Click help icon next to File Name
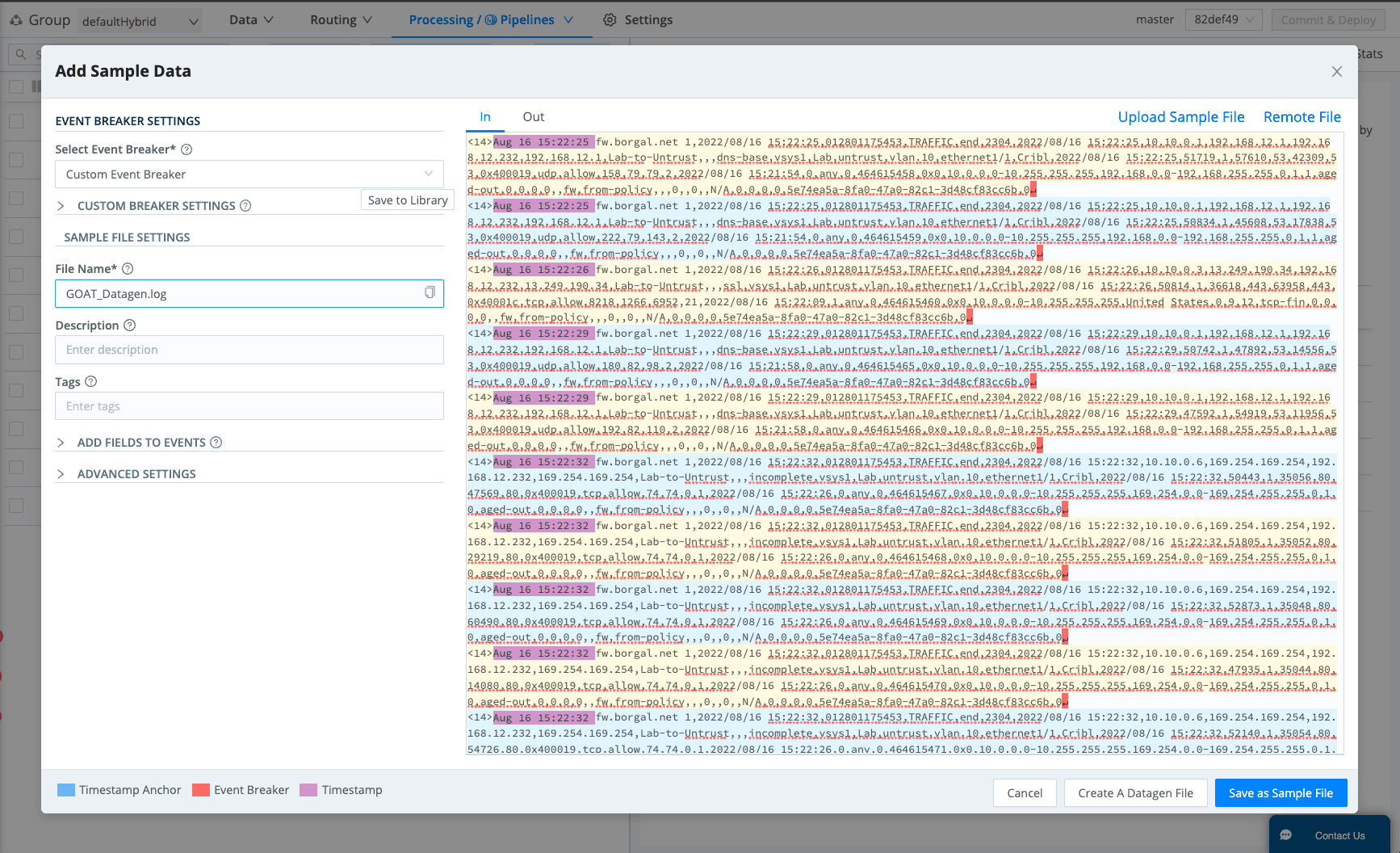The width and height of the screenshot is (1400, 853). tap(128, 269)
